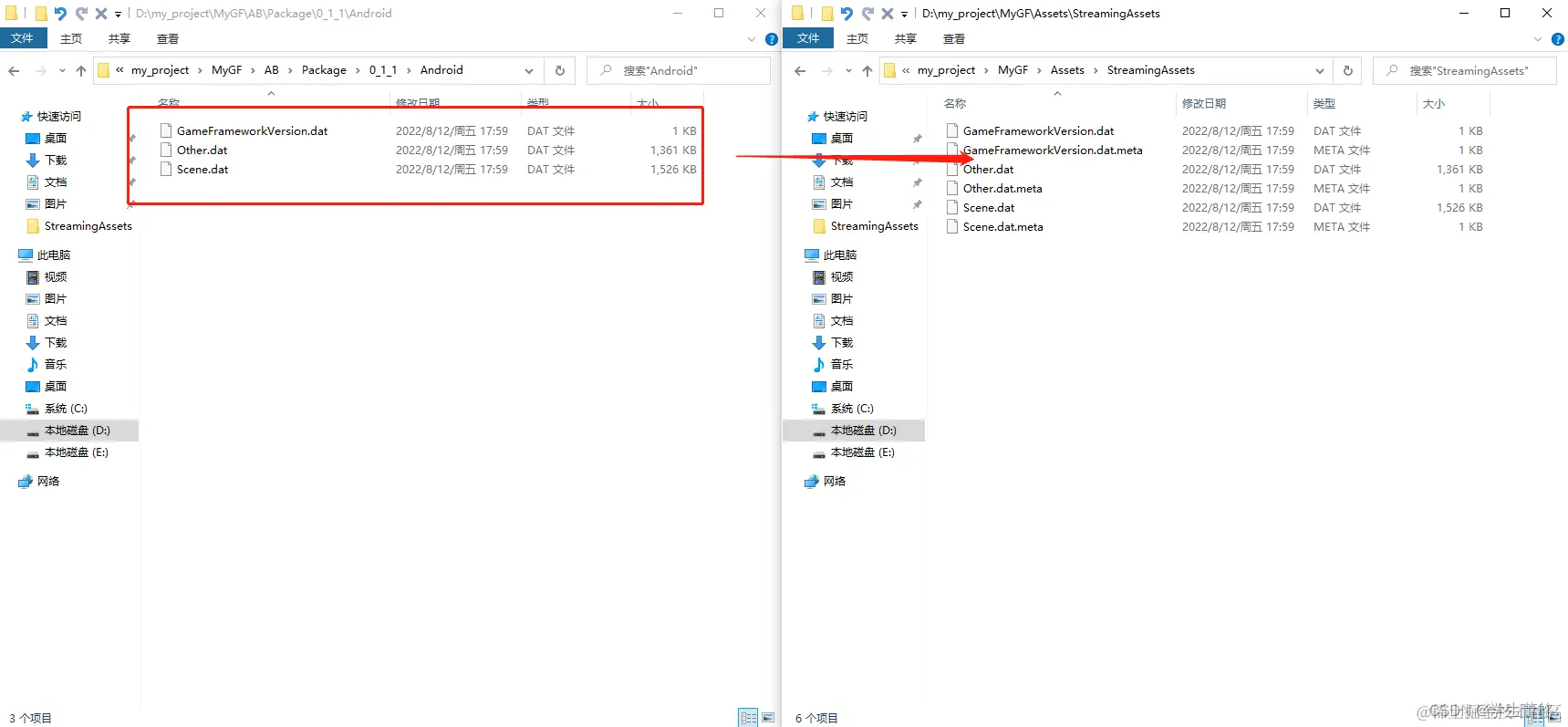Open 系统 (C:) in left navigation pane

pyautogui.click(x=66, y=408)
